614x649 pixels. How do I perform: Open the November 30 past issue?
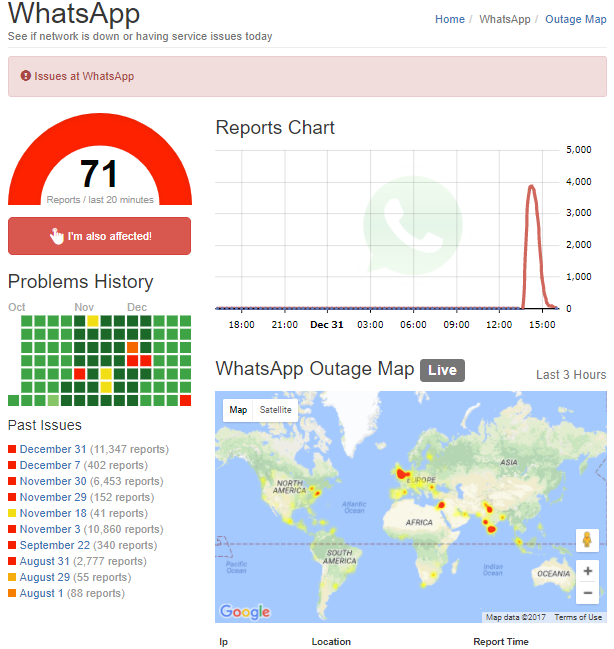(54, 481)
